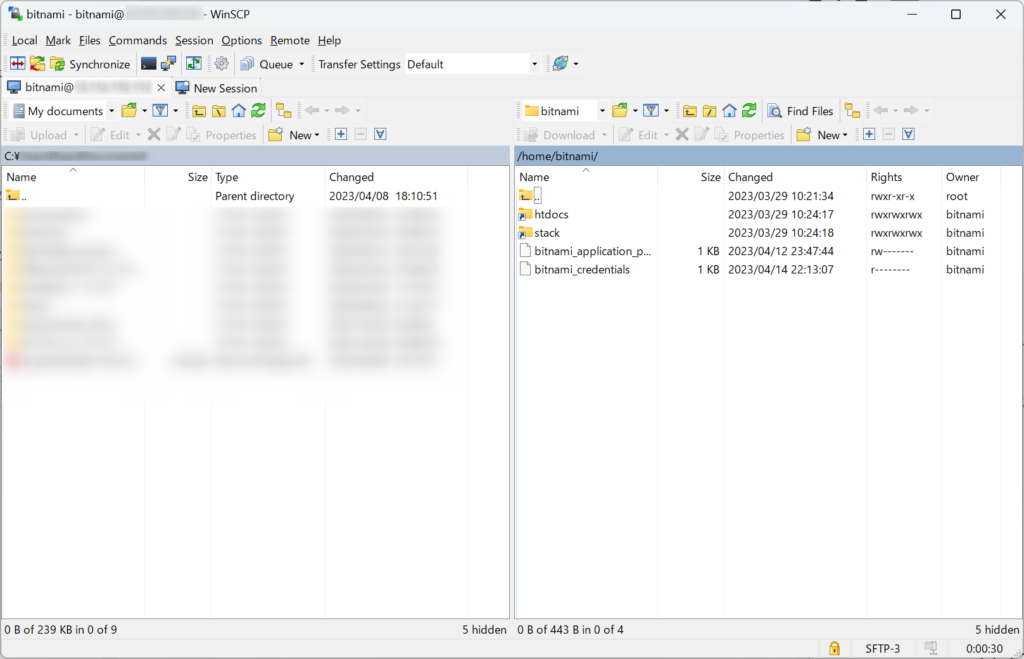Click remote Open Directory folder icon
This screenshot has height=659, width=1024.
(x=620, y=110)
